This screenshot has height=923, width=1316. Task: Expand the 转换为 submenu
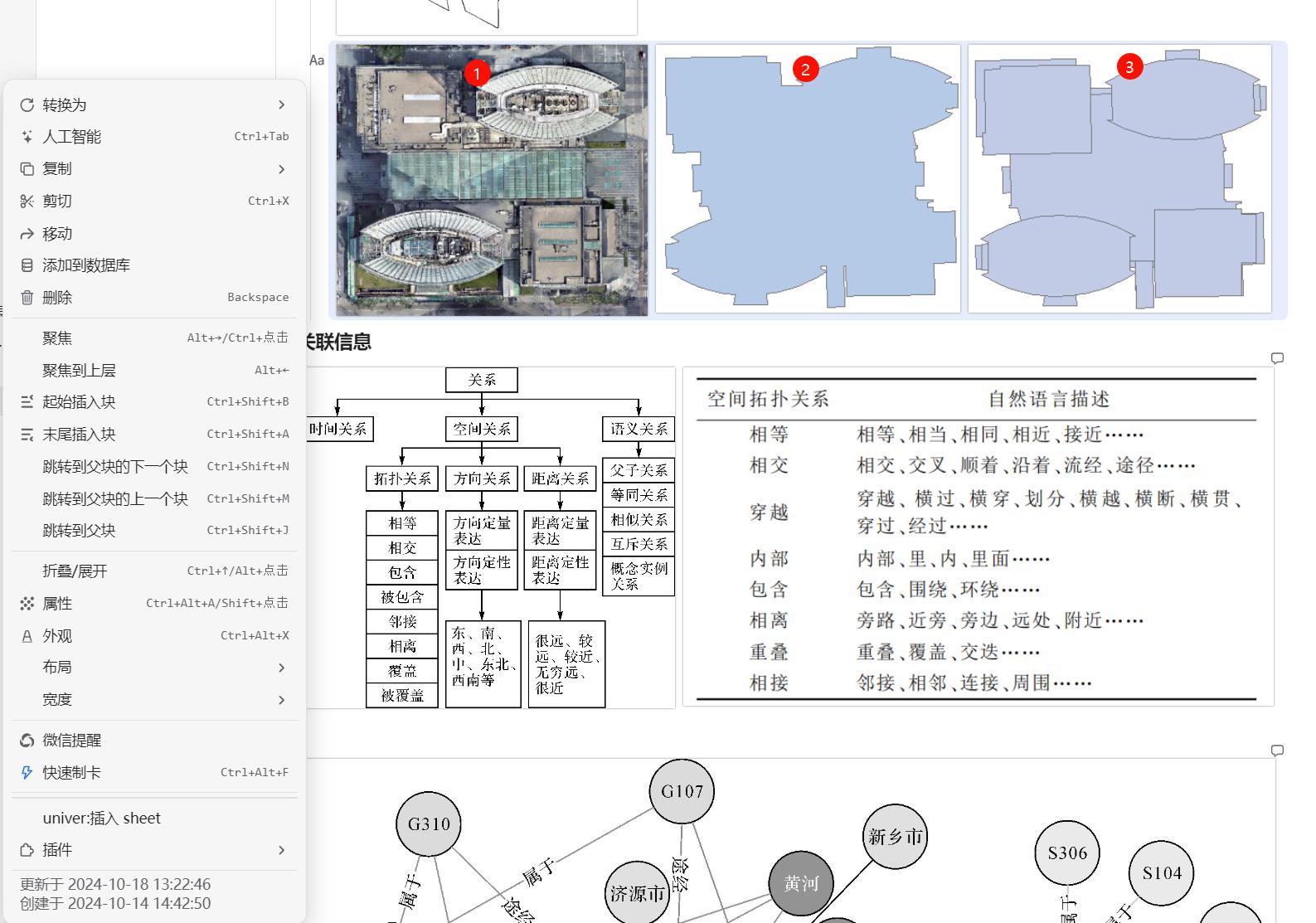[281, 104]
